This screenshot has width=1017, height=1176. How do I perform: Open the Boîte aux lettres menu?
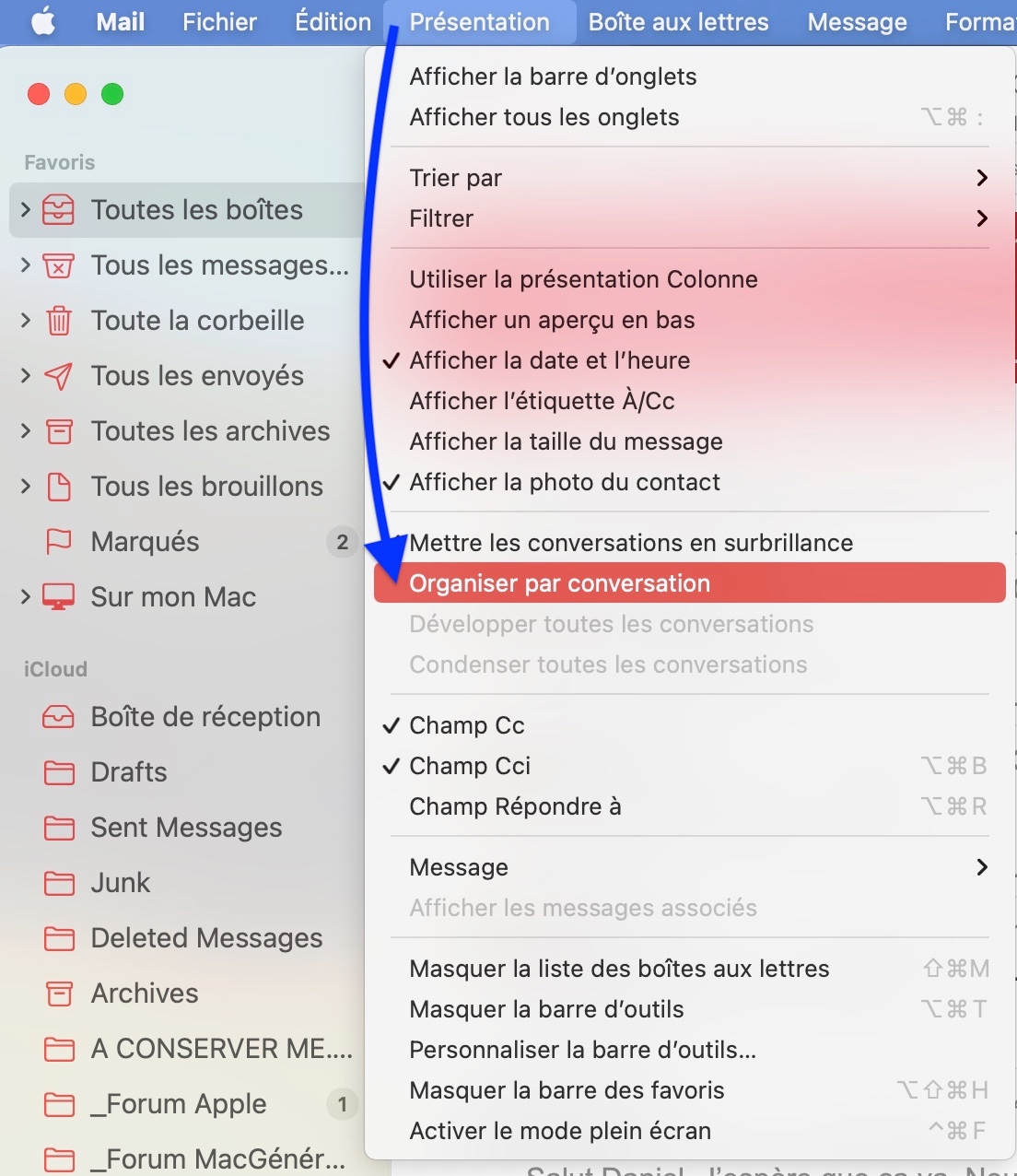pyautogui.click(x=679, y=21)
